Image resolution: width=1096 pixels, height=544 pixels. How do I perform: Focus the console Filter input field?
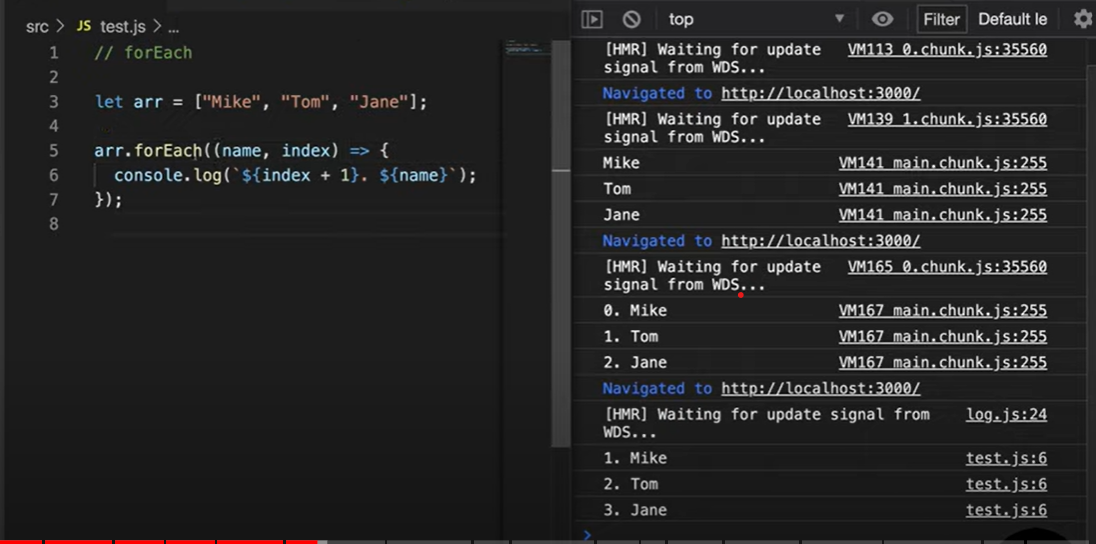(942, 20)
